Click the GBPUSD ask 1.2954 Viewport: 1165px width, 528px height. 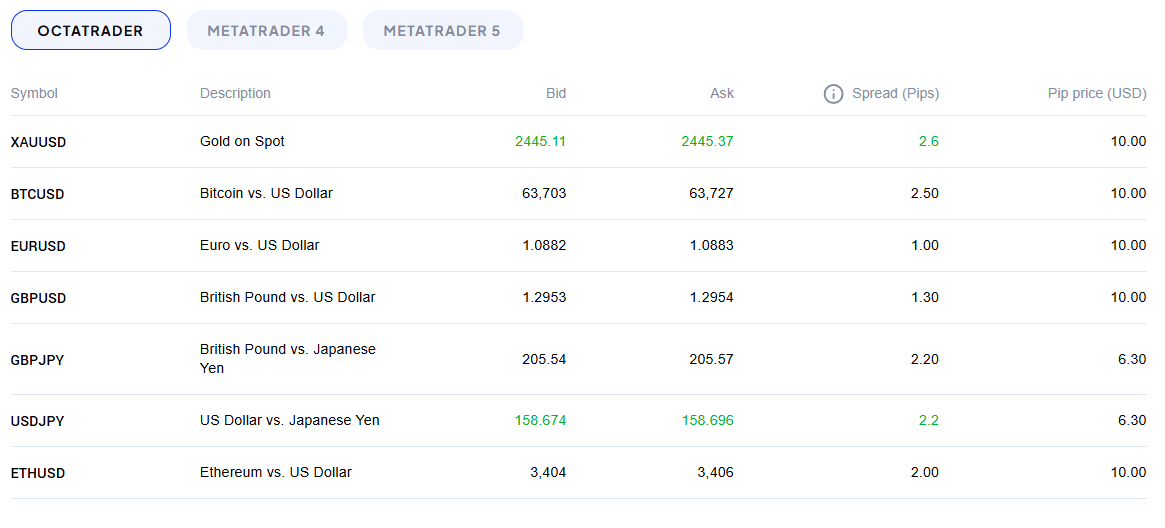click(712, 297)
